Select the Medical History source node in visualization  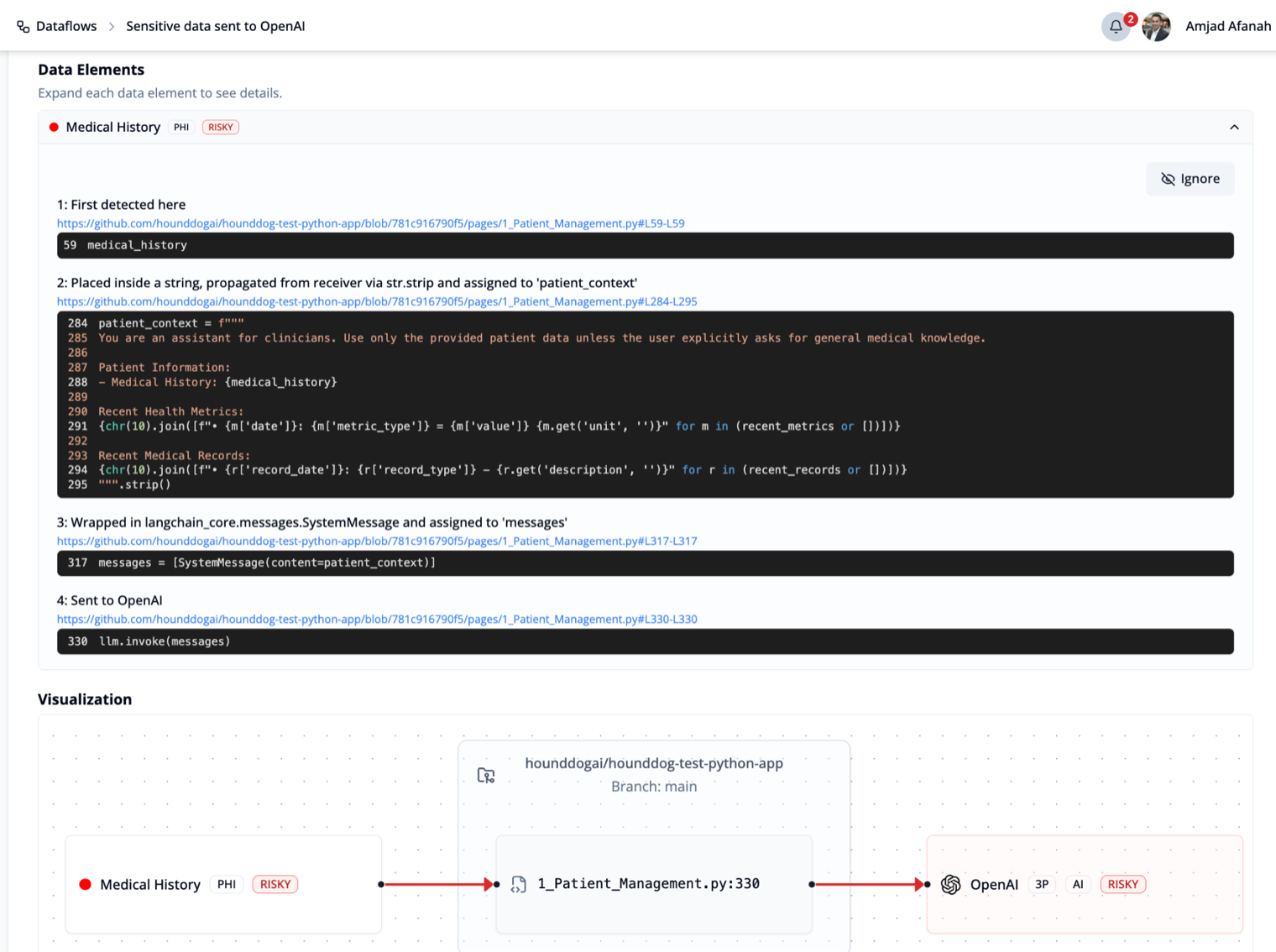(x=223, y=884)
